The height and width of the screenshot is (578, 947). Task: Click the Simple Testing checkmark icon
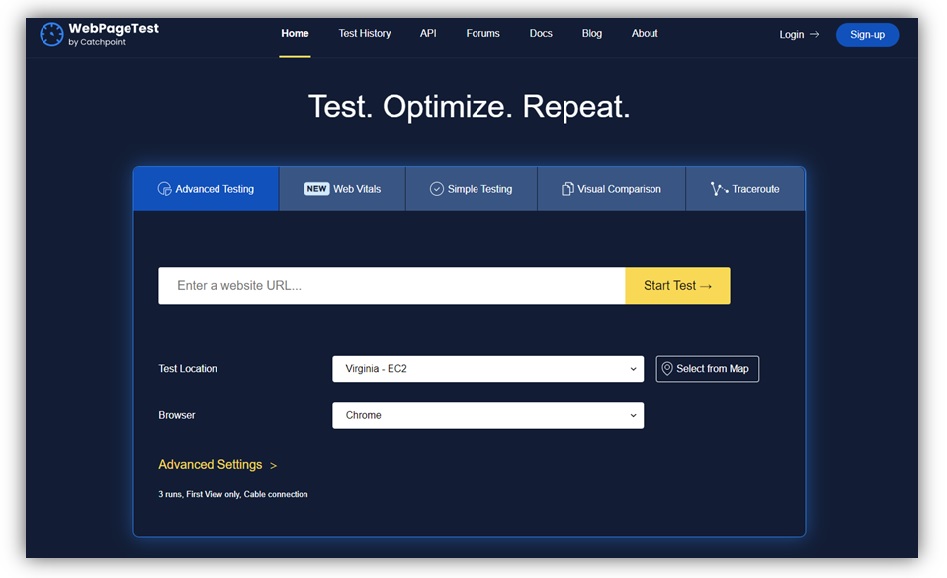tap(436, 188)
